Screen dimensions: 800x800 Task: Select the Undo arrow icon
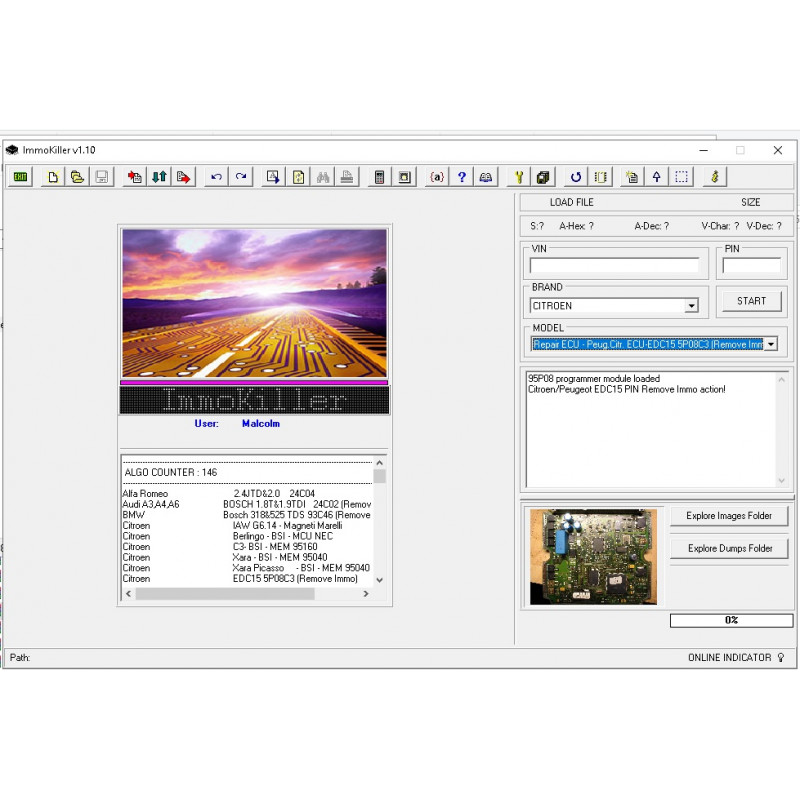click(x=215, y=177)
